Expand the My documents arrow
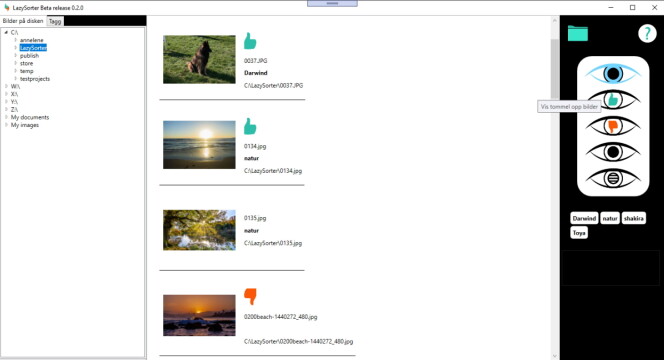Screen dimensions: 664x360 [6, 117]
